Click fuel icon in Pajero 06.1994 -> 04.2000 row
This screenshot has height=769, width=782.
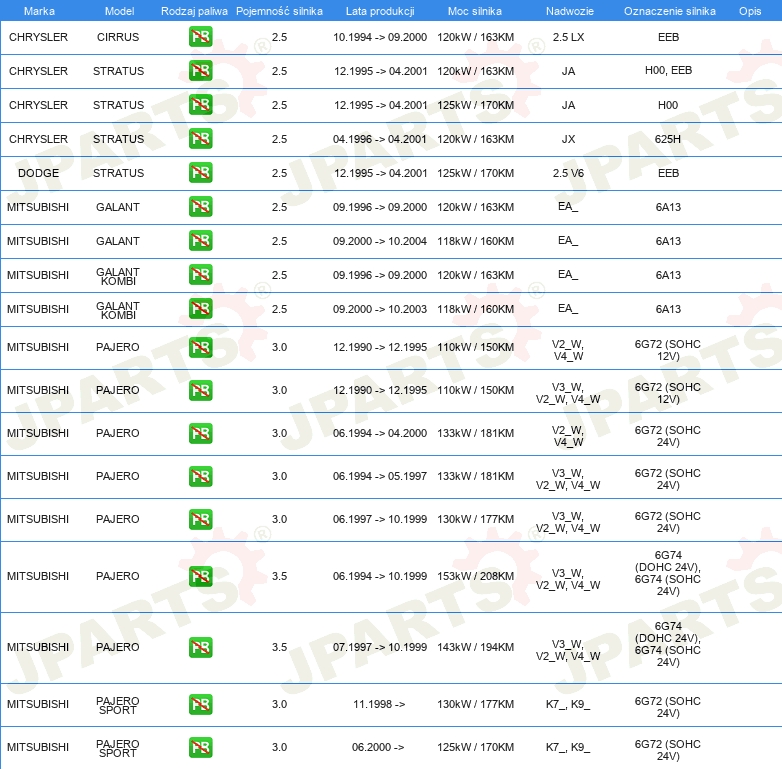200,433
